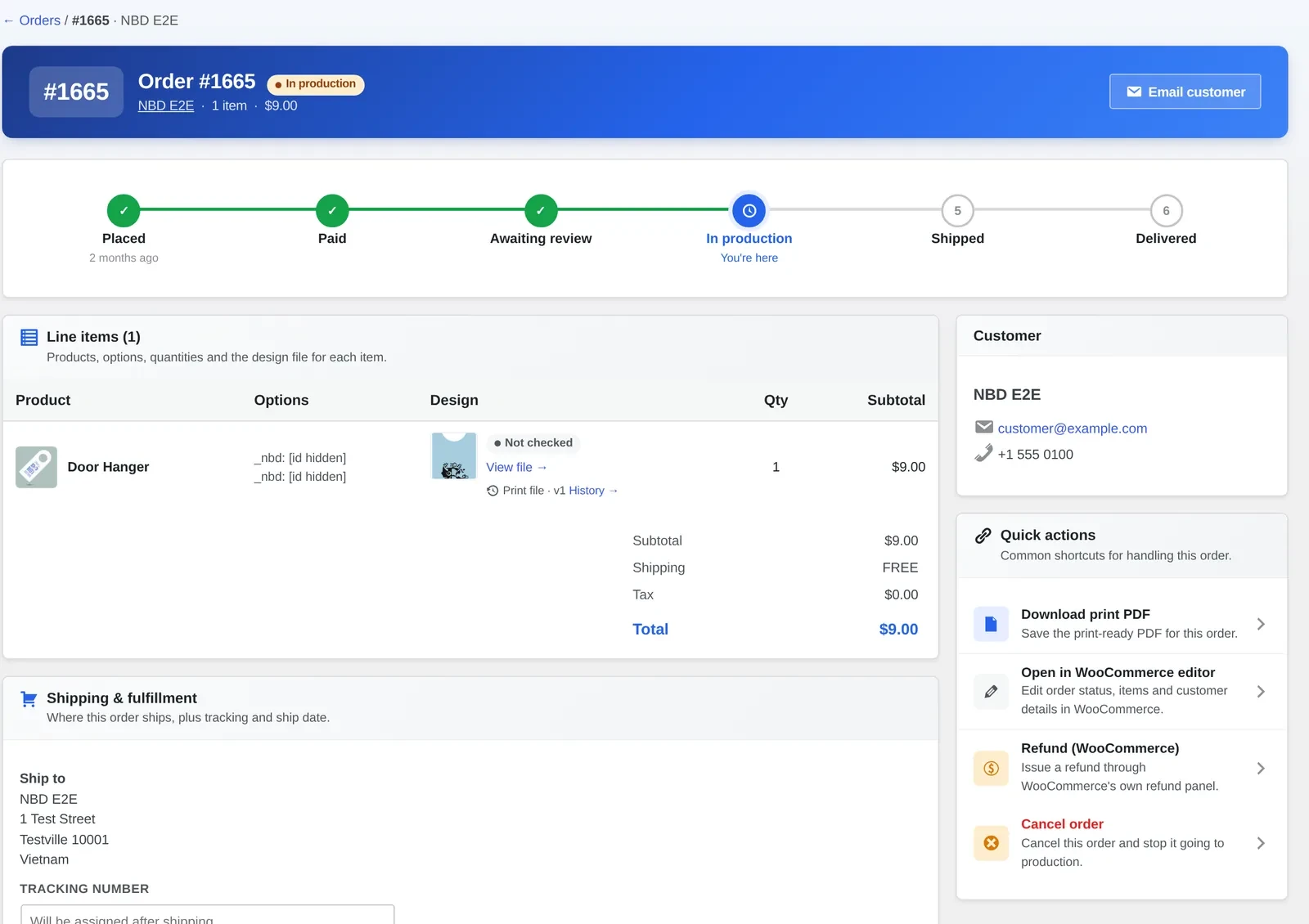Click Download print PDF title
This screenshot has width=1309, height=924.
point(1086,614)
